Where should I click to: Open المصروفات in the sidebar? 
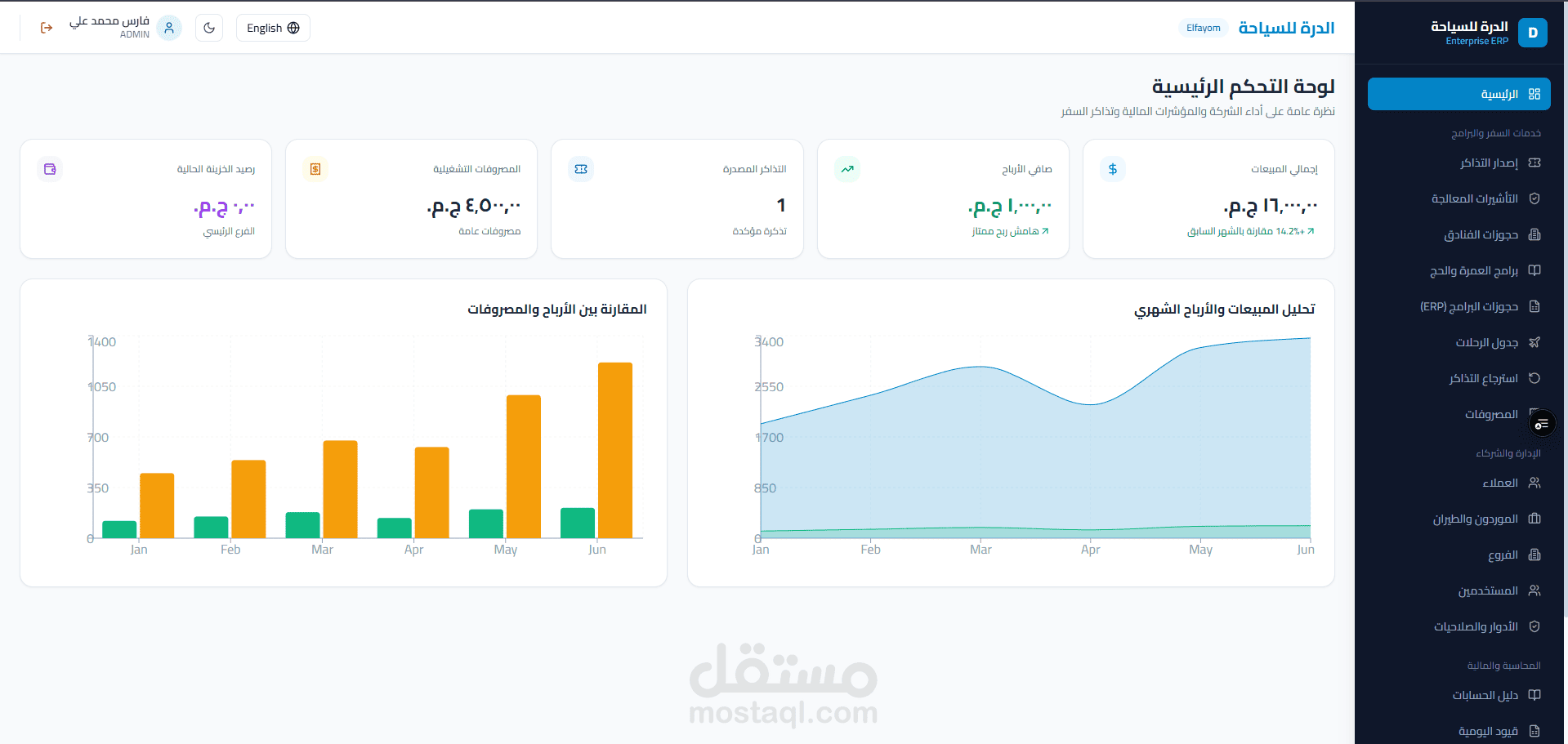(x=1459, y=414)
